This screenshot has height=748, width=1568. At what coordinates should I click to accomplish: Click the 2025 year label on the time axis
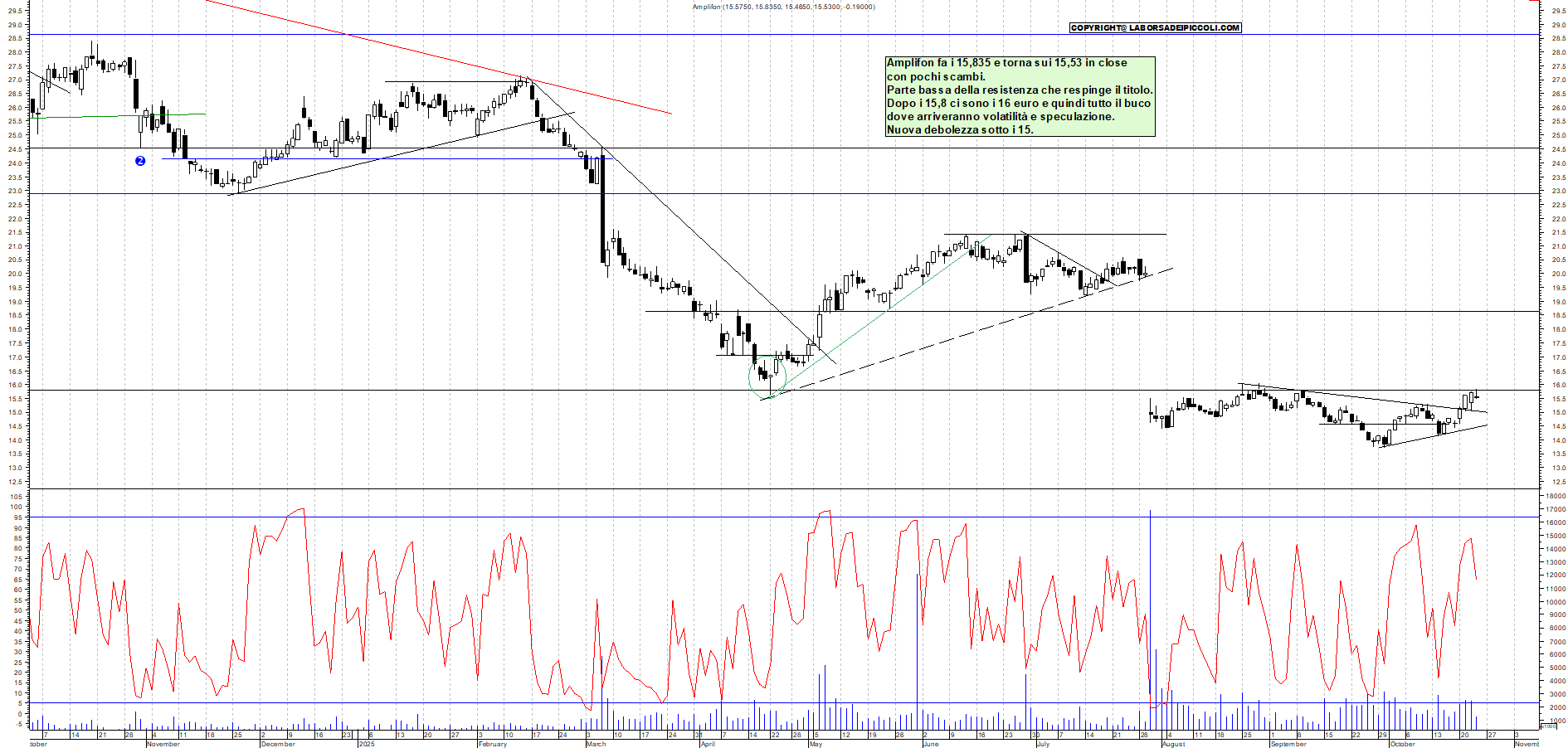click(367, 744)
